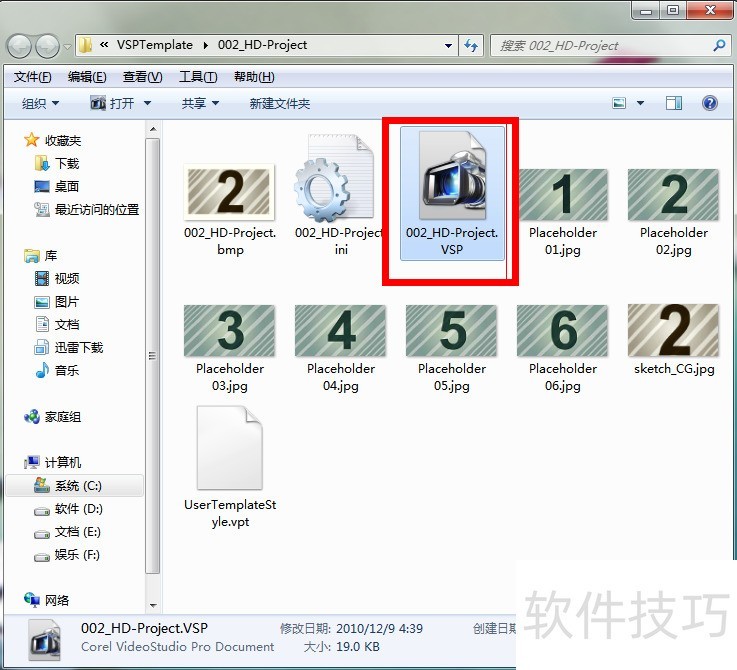The width and height of the screenshot is (737, 670).
Task: Select the 002_HD-Project.bmp thumbnail
Action: (x=229, y=209)
